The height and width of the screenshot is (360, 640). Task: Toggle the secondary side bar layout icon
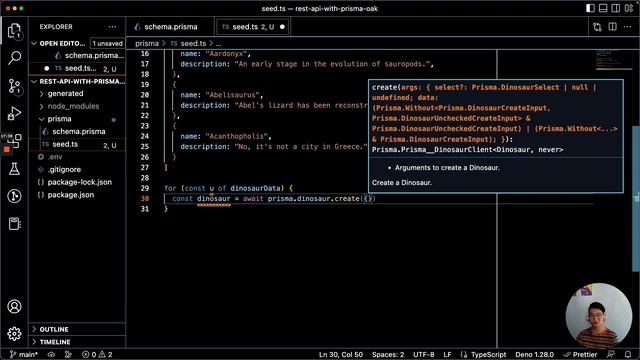[x=616, y=8]
